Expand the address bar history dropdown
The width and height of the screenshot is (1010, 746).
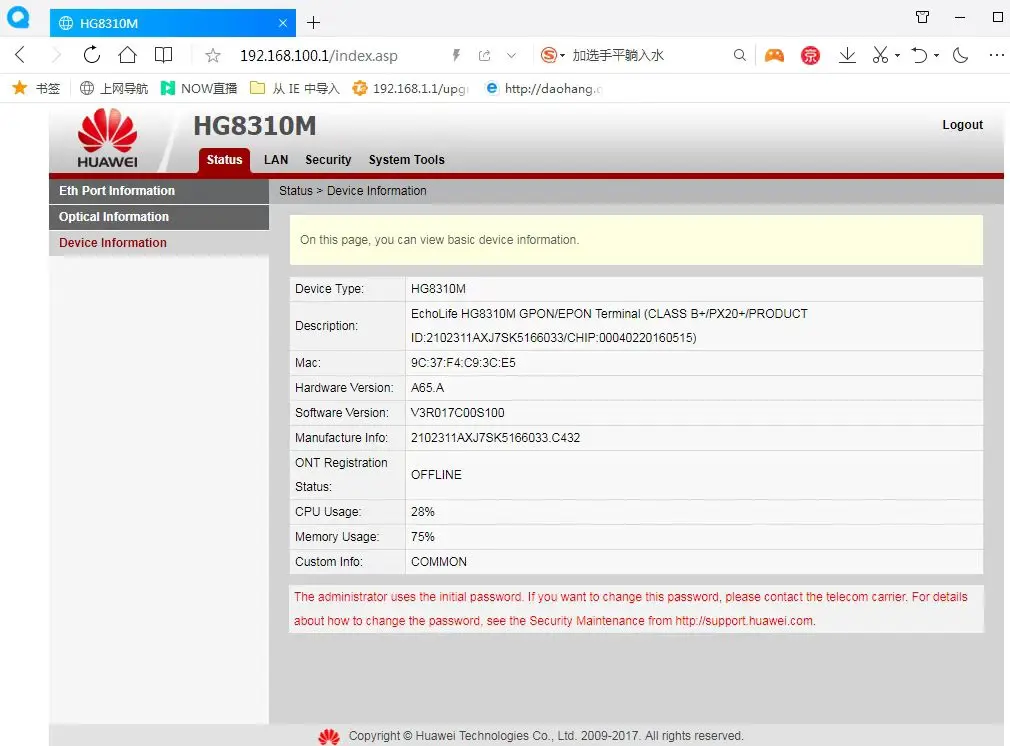tap(511, 55)
